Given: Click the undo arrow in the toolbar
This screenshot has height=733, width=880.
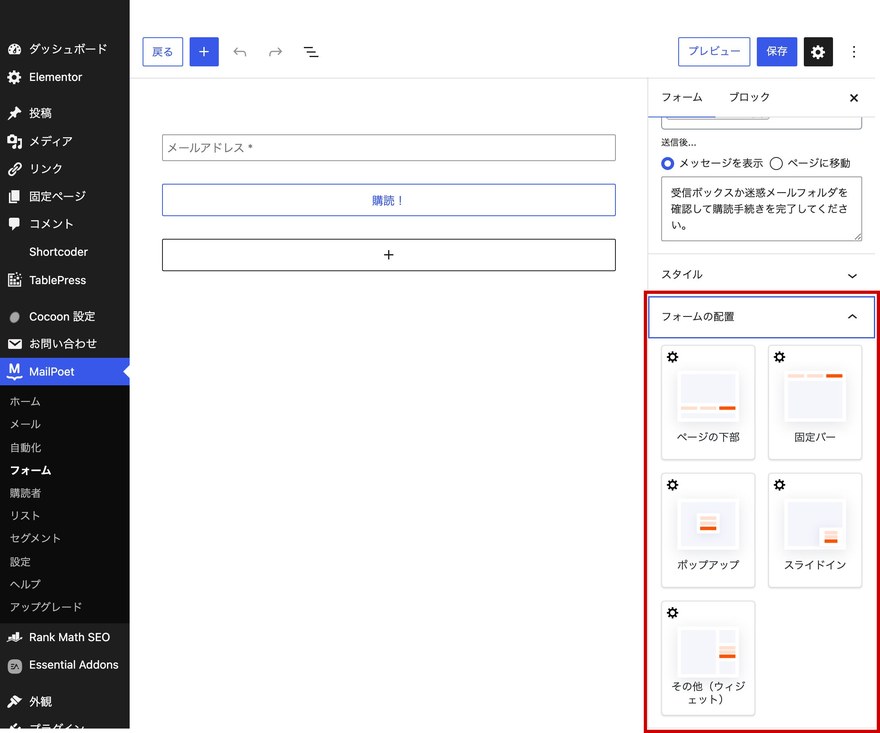Looking at the screenshot, I should [240, 52].
